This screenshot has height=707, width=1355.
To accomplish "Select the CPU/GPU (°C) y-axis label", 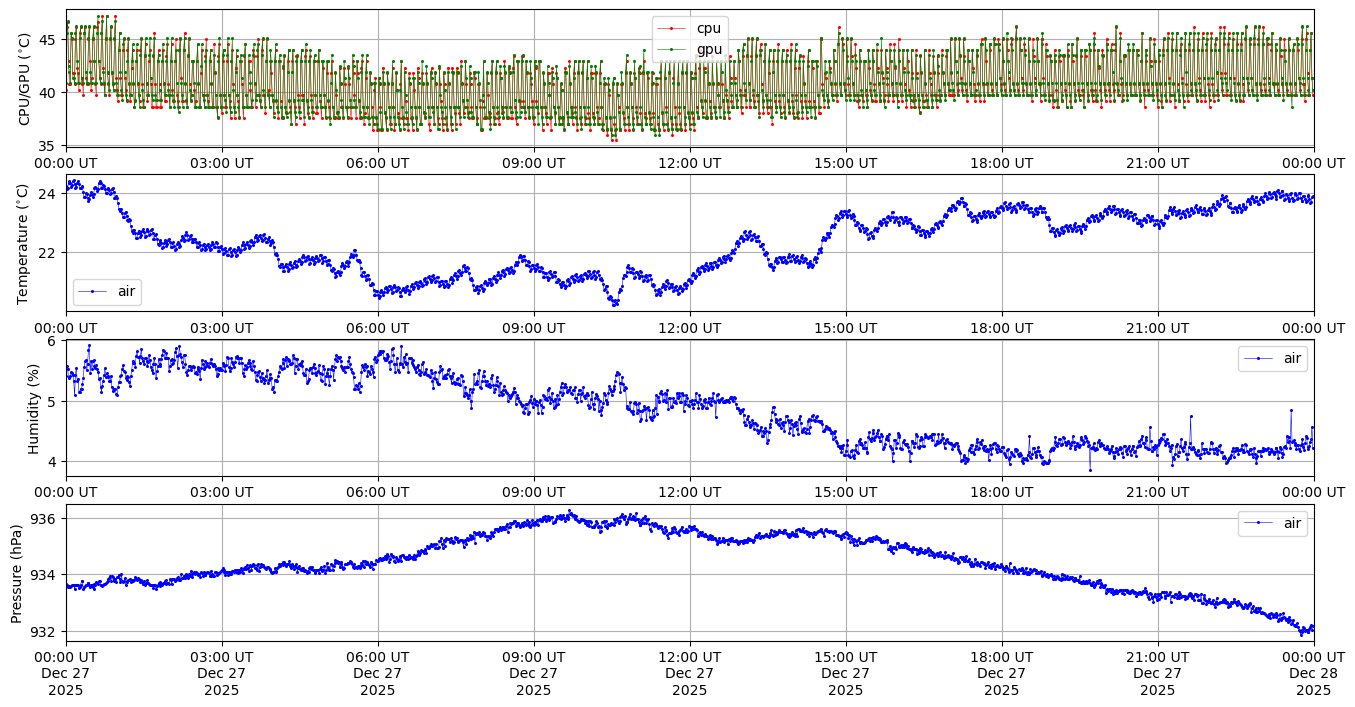I will click(25, 78).
